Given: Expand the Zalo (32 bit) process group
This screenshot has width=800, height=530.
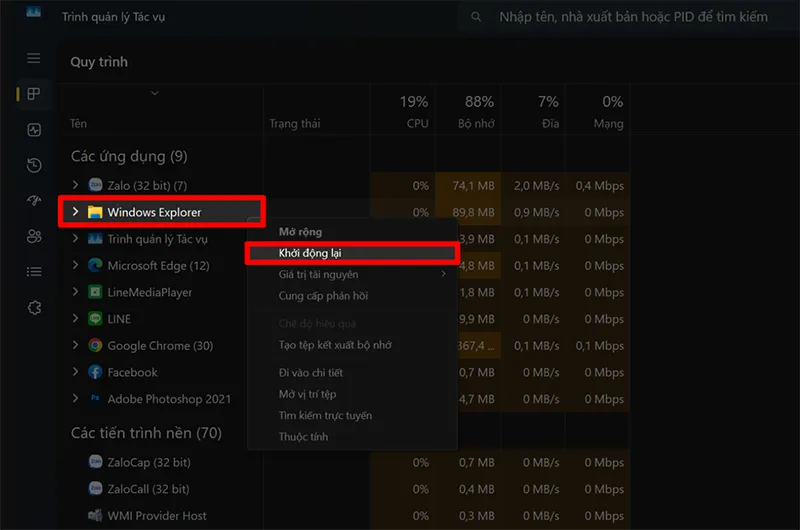Looking at the screenshot, I should click(x=76, y=185).
